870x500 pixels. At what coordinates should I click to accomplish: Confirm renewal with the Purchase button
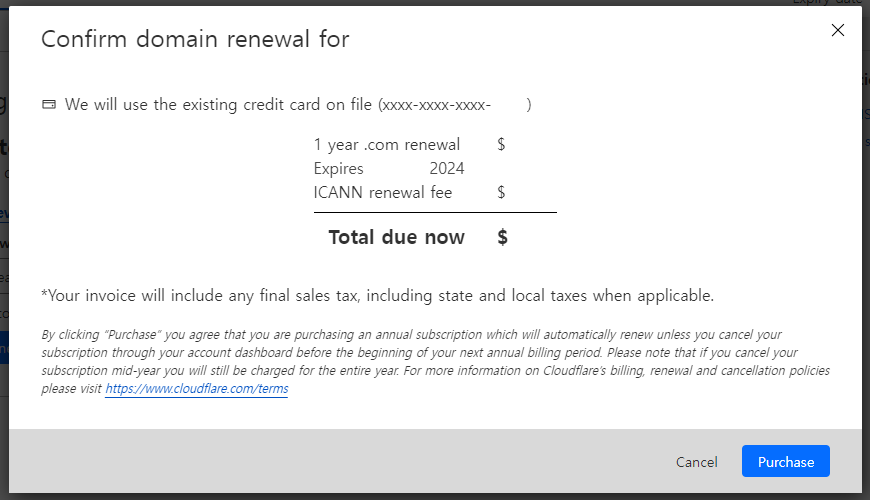coord(786,461)
